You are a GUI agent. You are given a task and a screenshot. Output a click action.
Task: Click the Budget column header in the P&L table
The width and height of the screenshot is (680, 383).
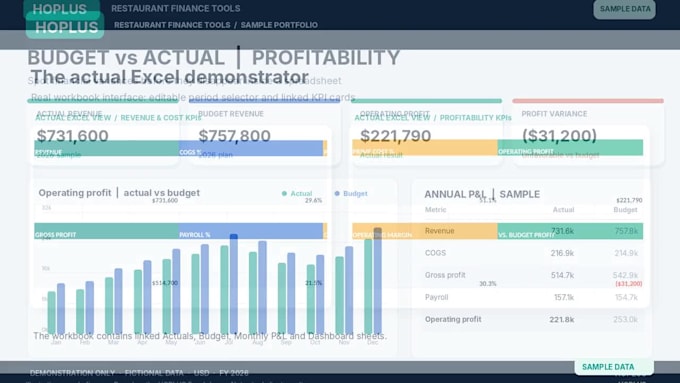(x=625, y=210)
